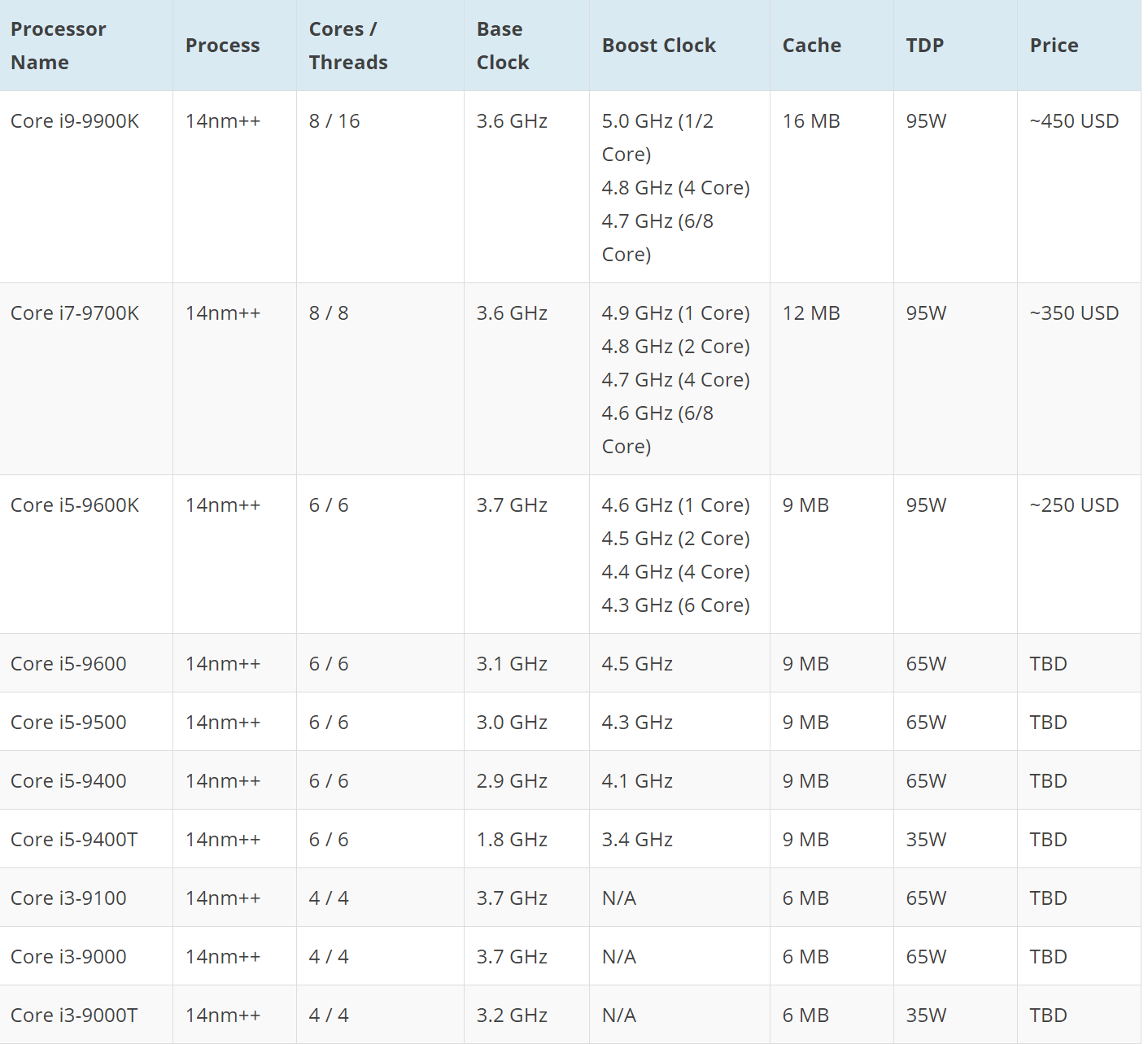This screenshot has width=1148, height=1044.
Task: Click the Core i3-9000T processor name
Action: 74,1016
